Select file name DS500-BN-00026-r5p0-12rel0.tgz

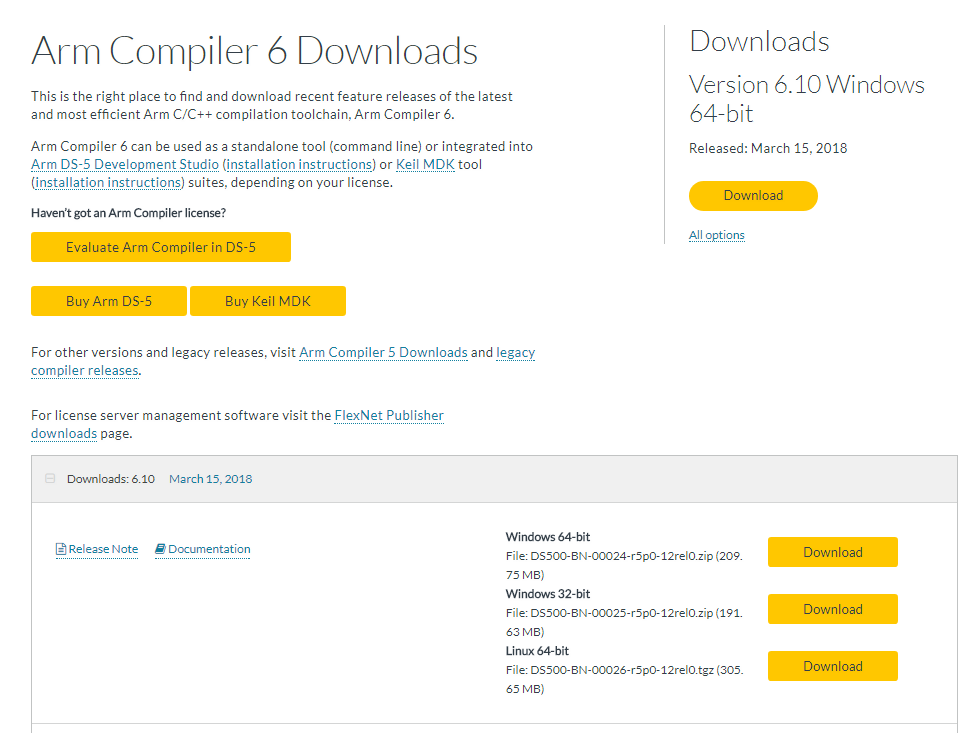[622, 670]
